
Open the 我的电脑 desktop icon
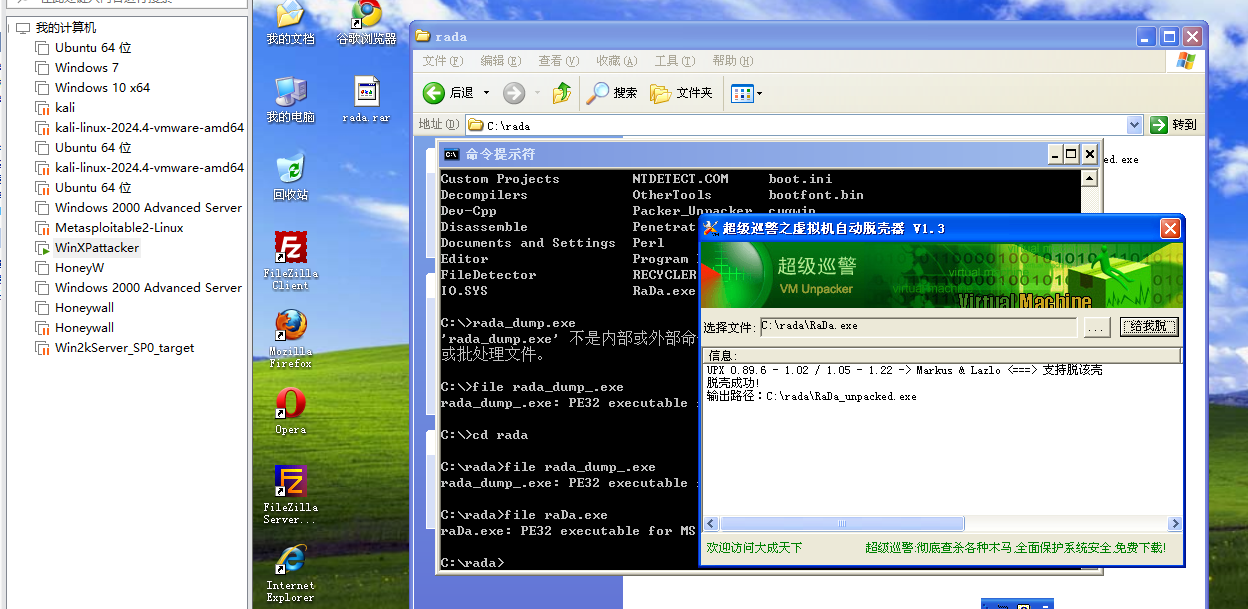click(290, 100)
